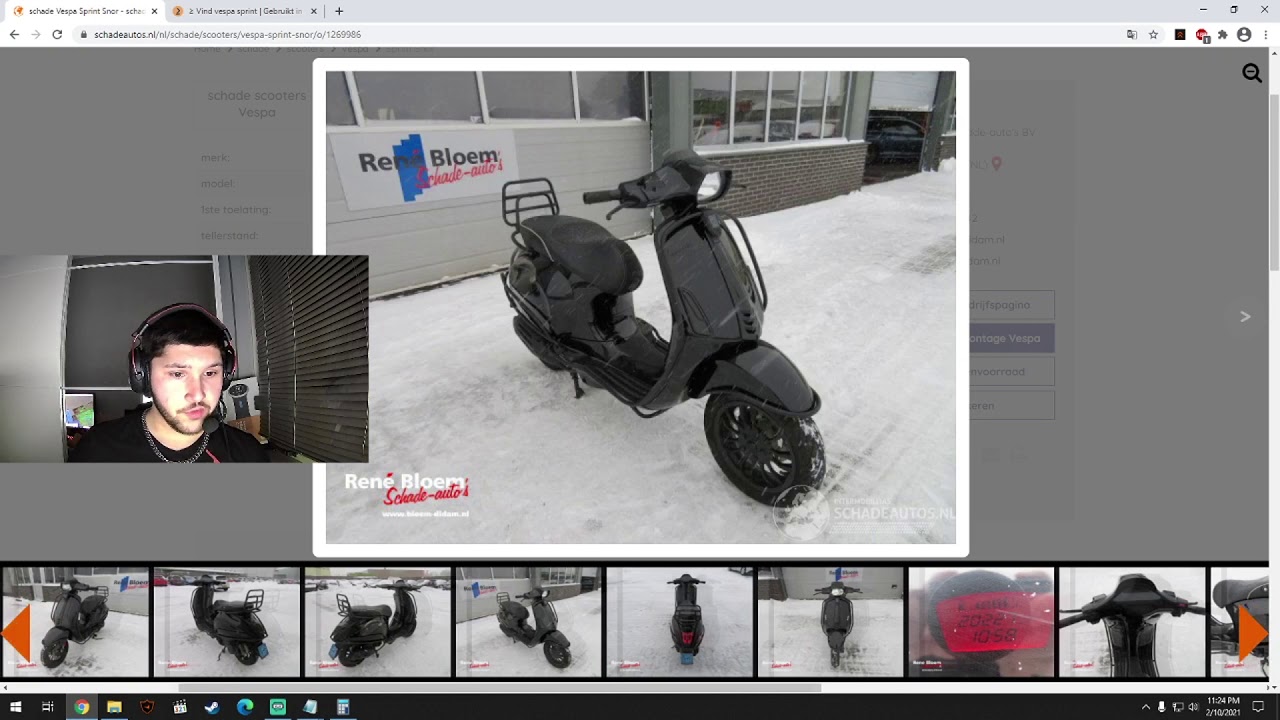Go back in browser history
Image resolution: width=1280 pixels, height=720 pixels.
pos(14,34)
